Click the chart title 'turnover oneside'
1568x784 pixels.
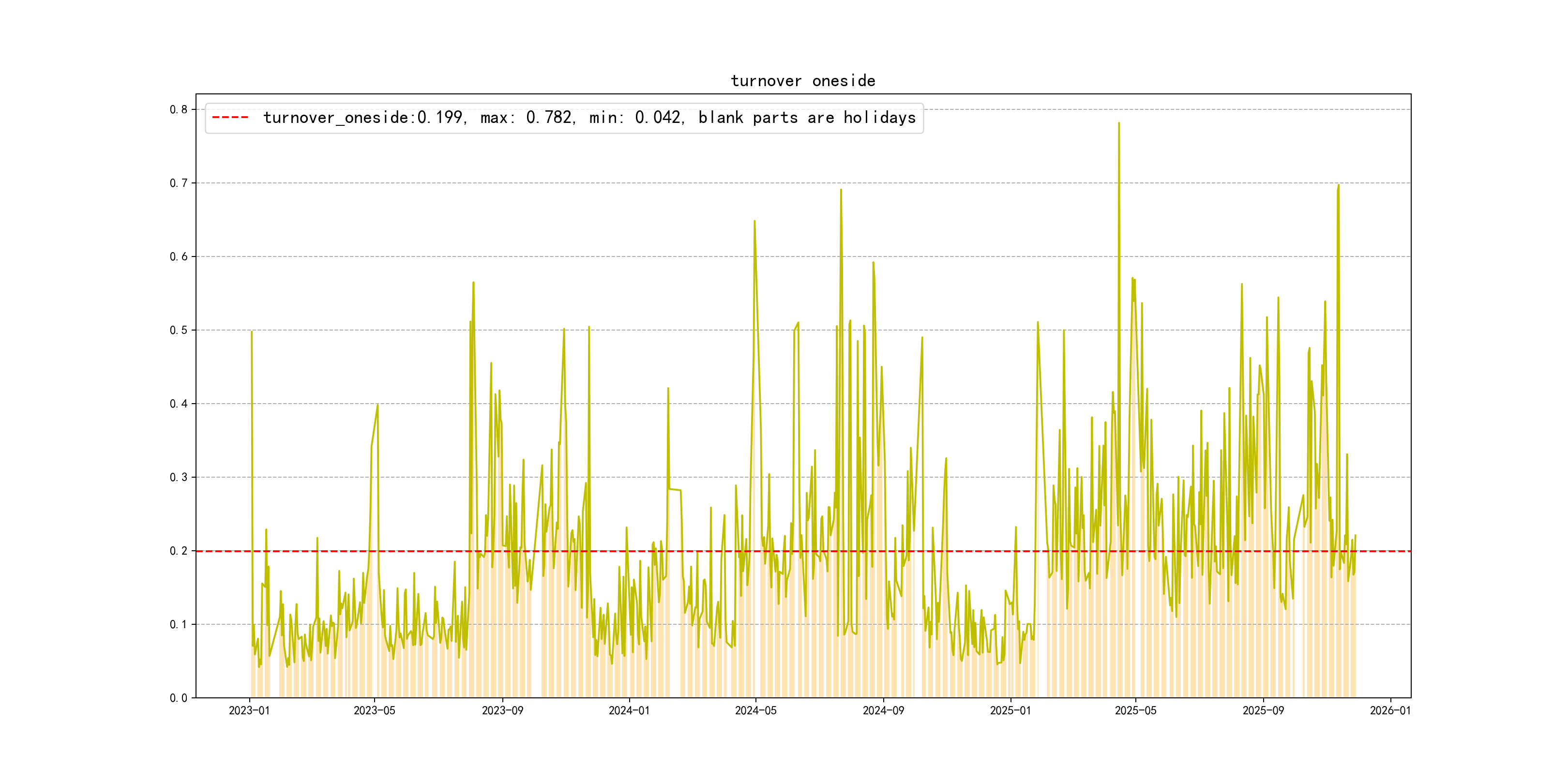tap(802, 81)
